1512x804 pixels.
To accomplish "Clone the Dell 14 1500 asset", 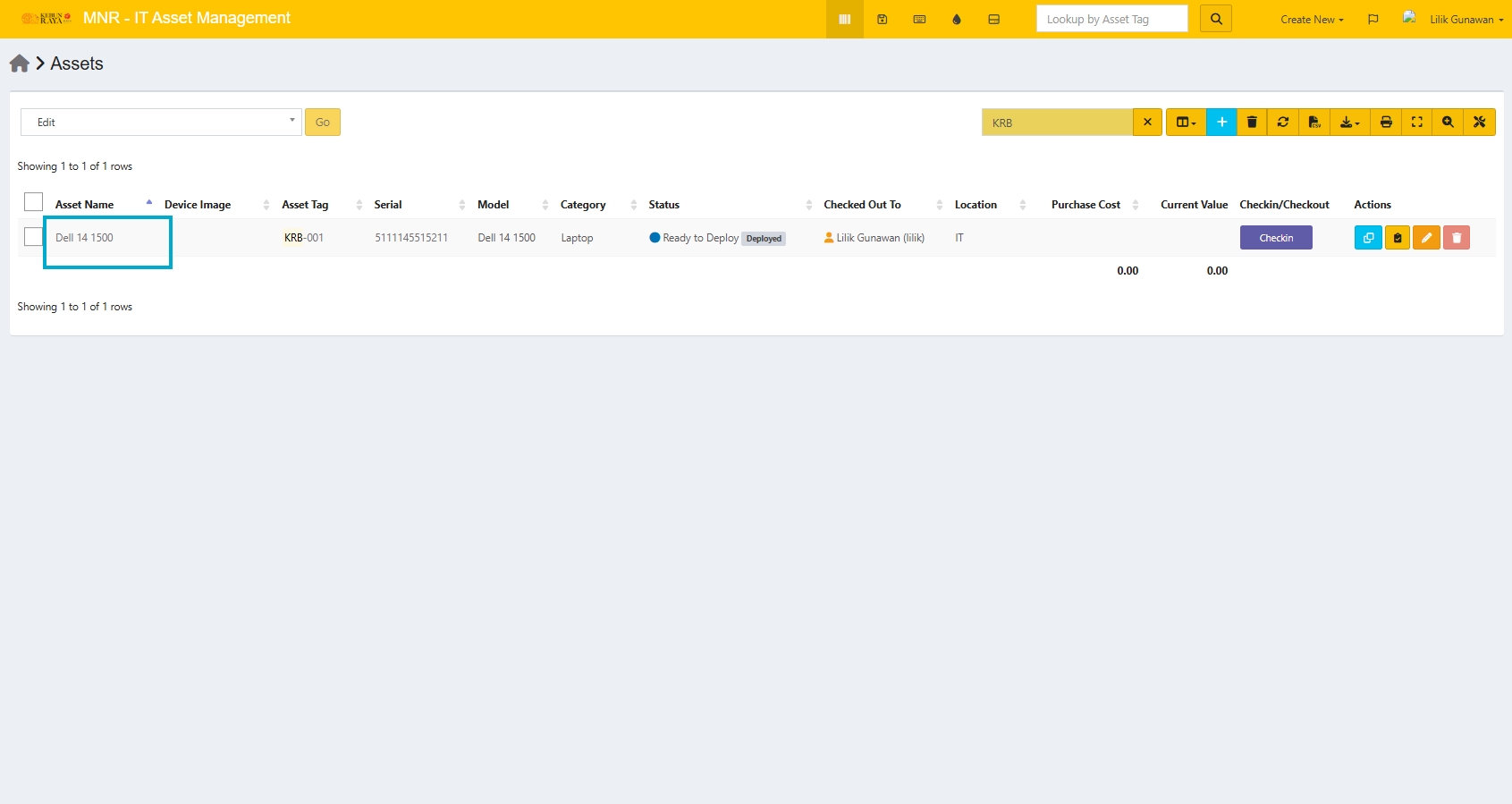I will pos(1368,238).
